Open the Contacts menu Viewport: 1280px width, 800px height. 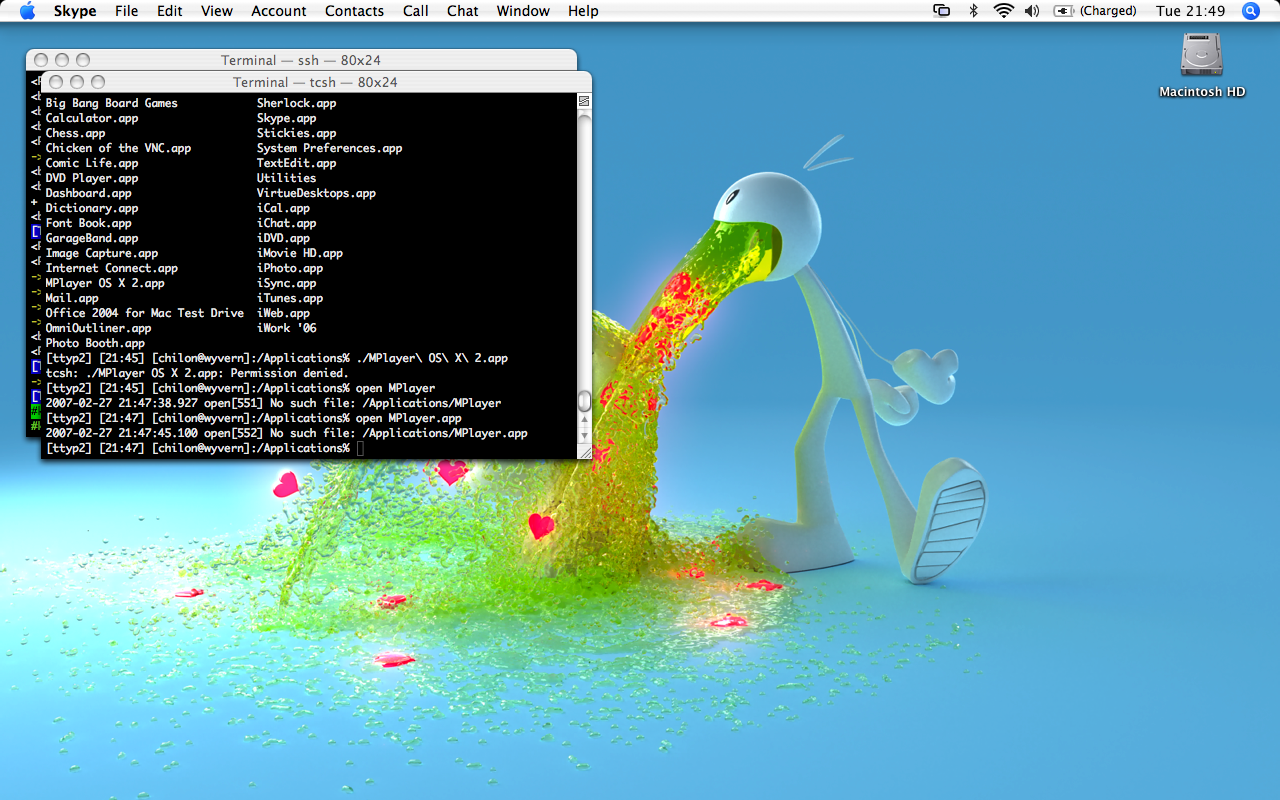pos(354,11)
